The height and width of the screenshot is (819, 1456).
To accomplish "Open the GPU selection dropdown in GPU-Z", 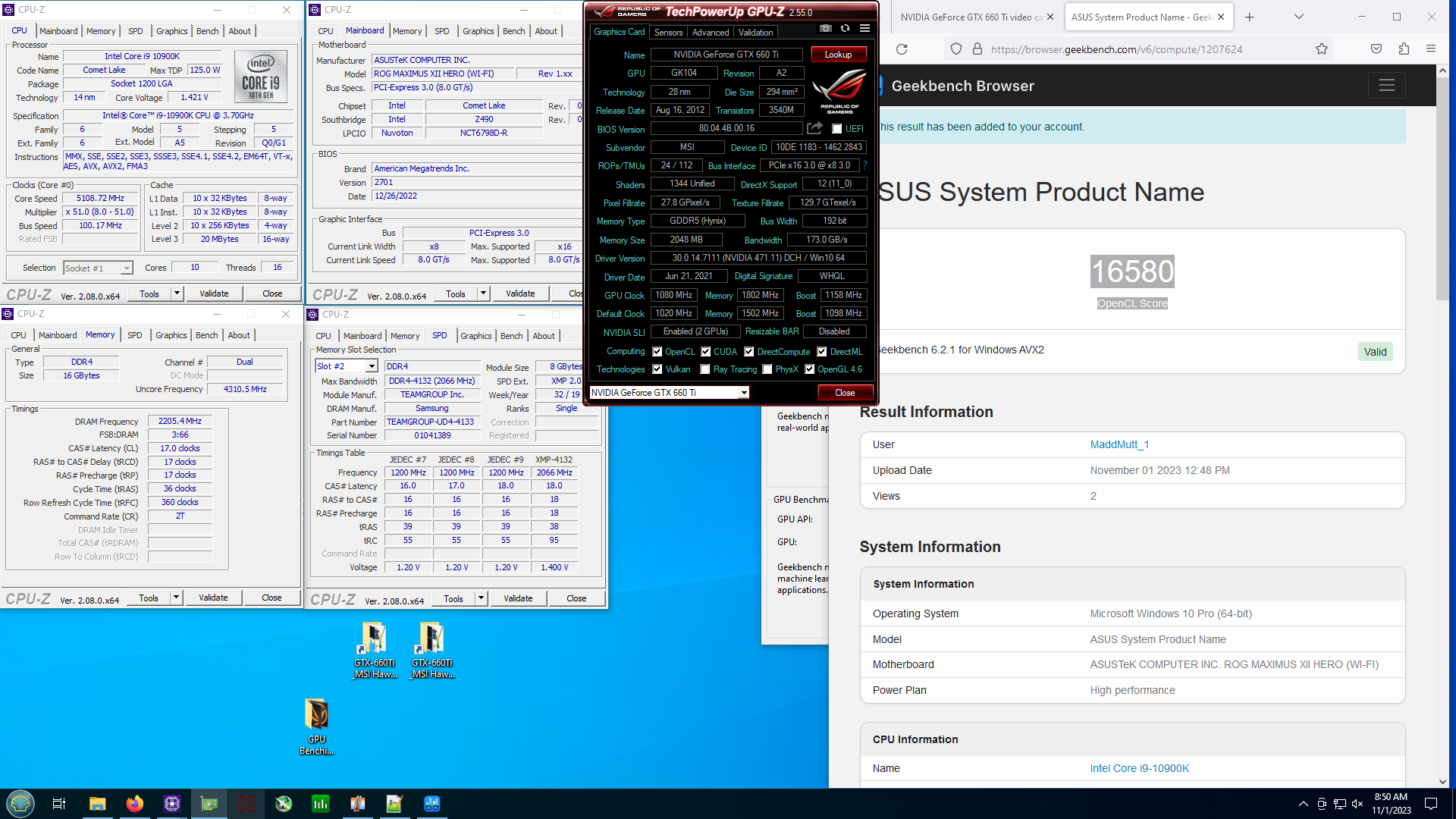I will pyautogui.click(x=670, y=392).
